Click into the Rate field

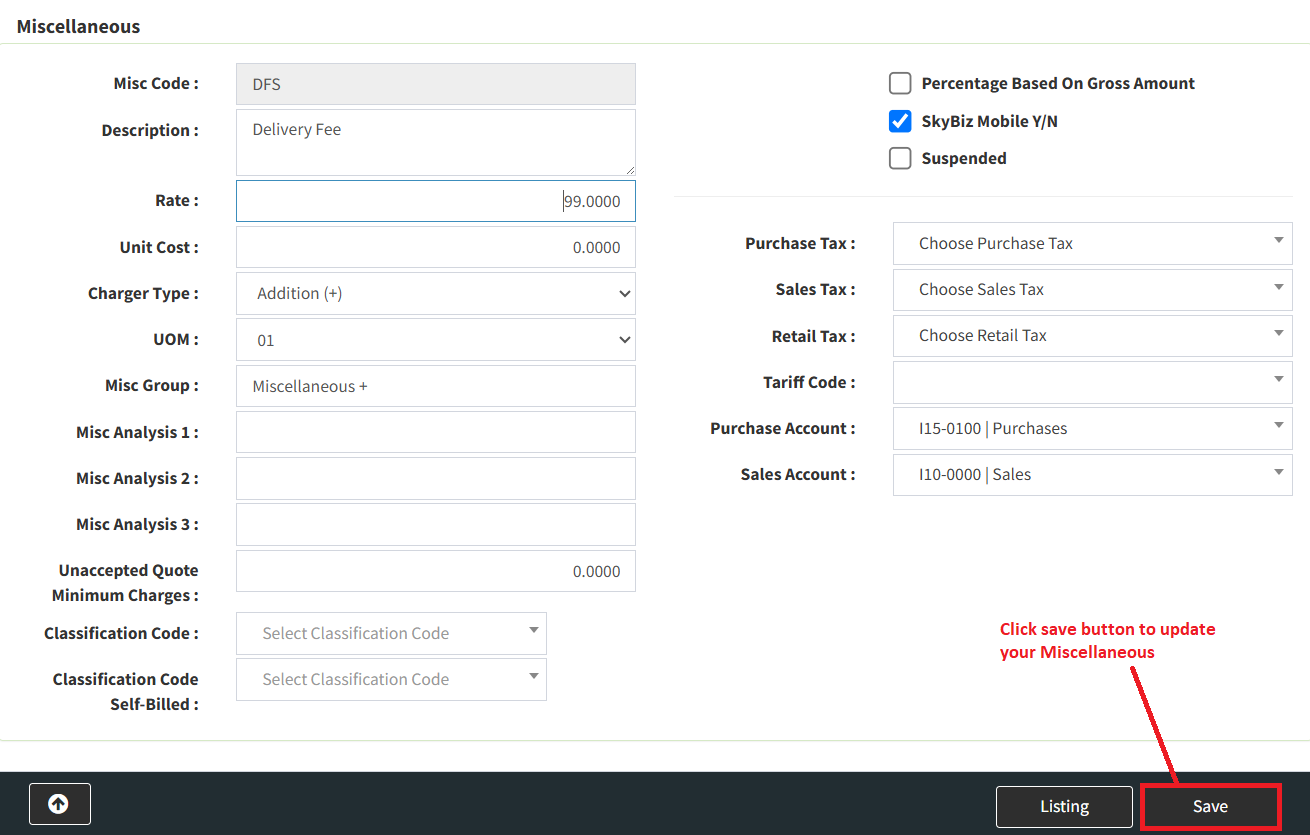click(435, 201)
